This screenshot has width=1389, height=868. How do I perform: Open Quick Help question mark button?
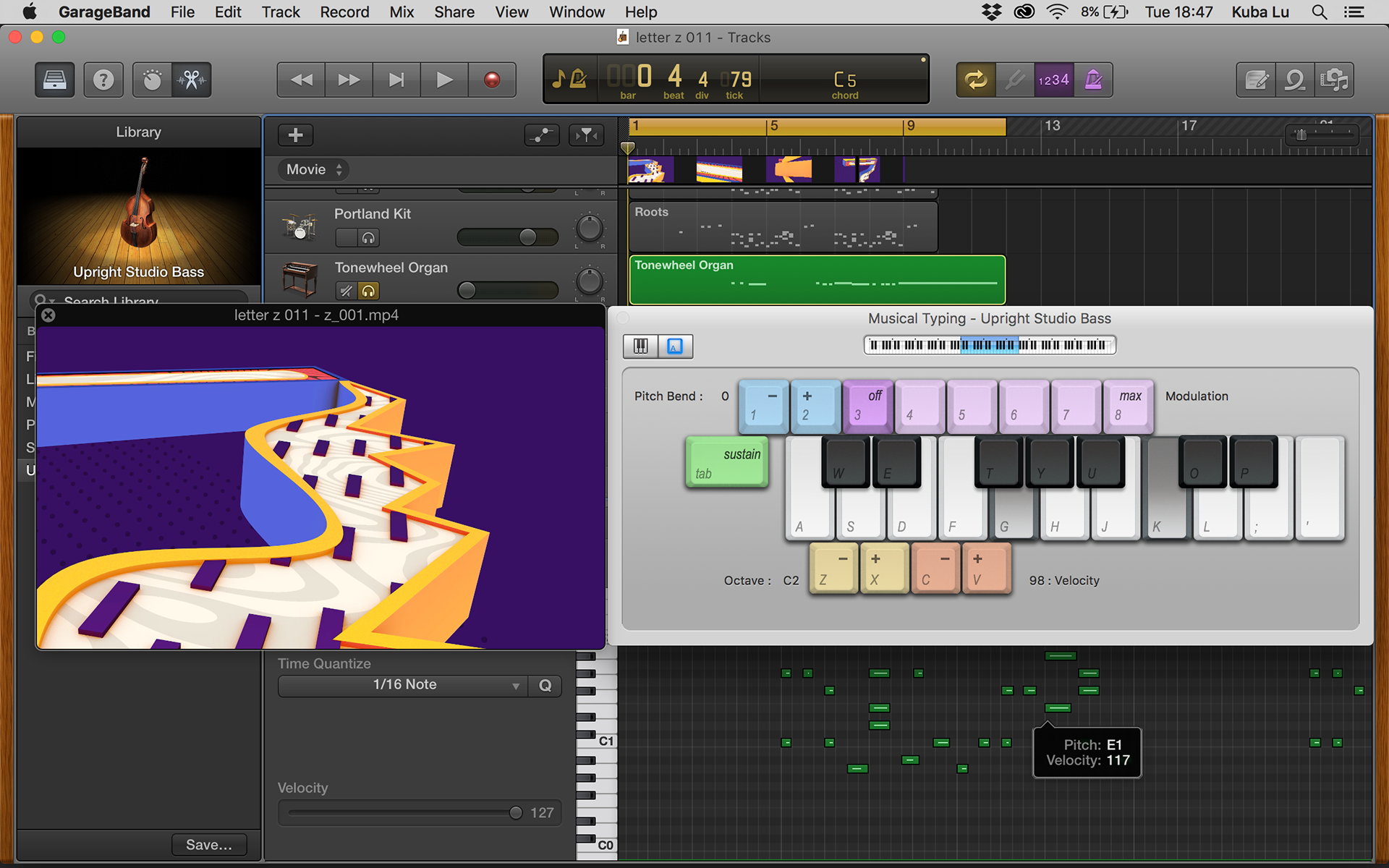click(x=103, y=80)
